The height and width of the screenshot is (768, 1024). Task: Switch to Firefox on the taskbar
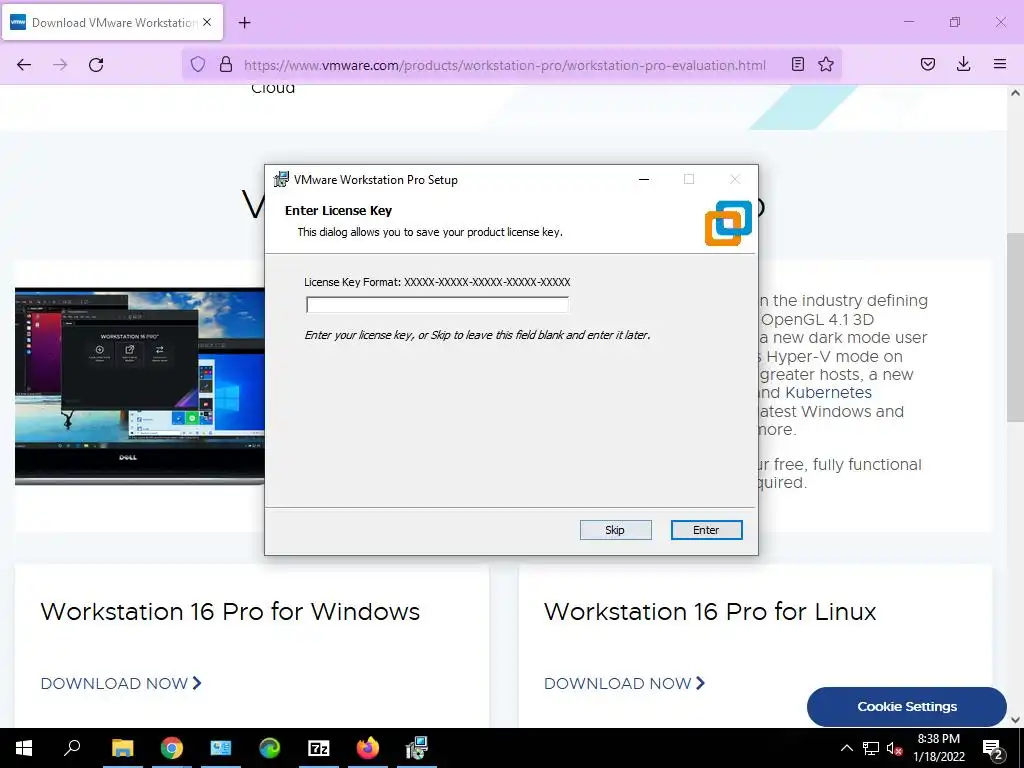(367, 748)
